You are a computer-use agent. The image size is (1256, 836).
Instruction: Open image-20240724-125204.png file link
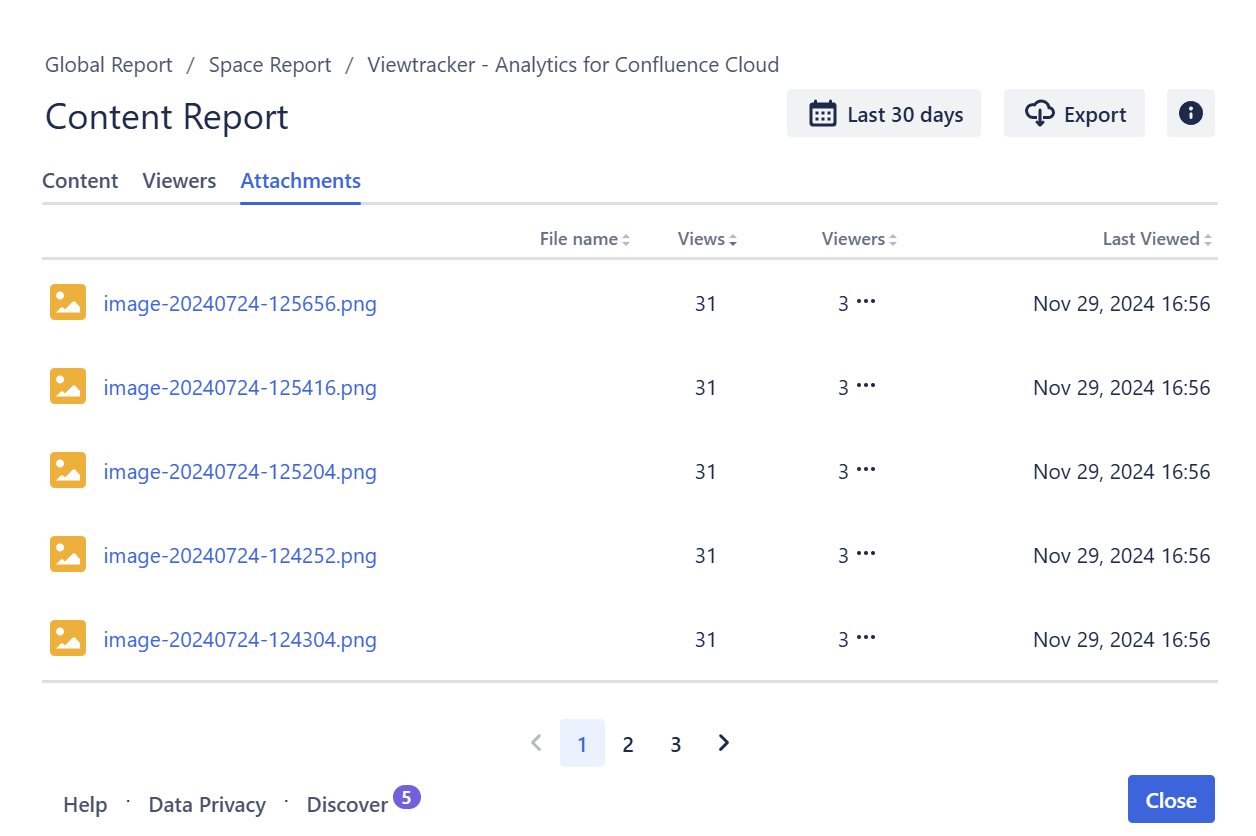point(240,471)
